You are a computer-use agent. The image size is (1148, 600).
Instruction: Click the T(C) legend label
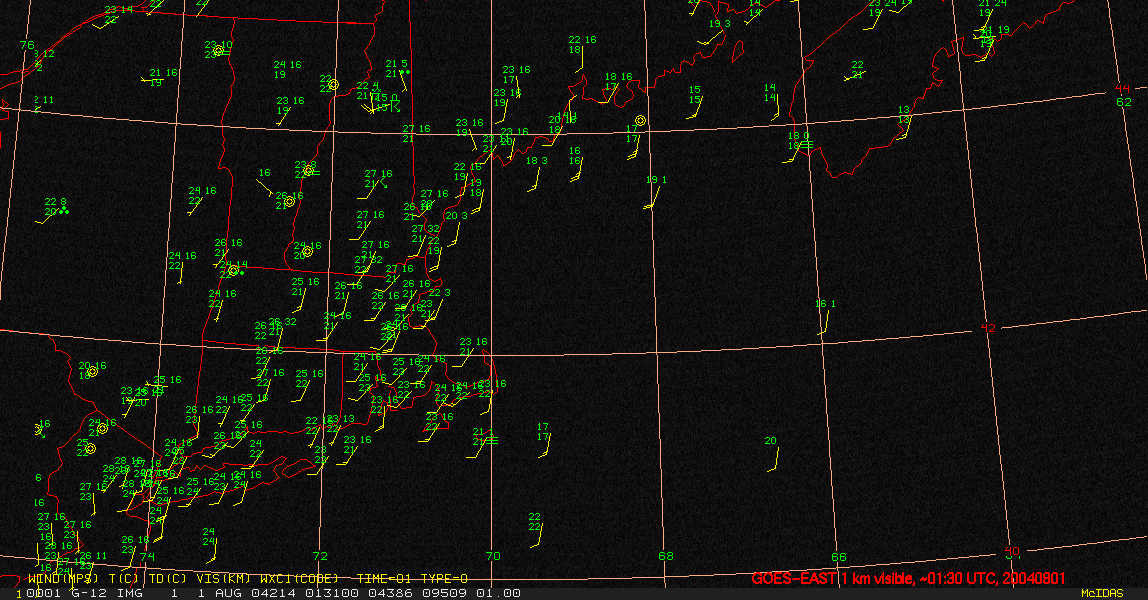(x=124, y=578)
